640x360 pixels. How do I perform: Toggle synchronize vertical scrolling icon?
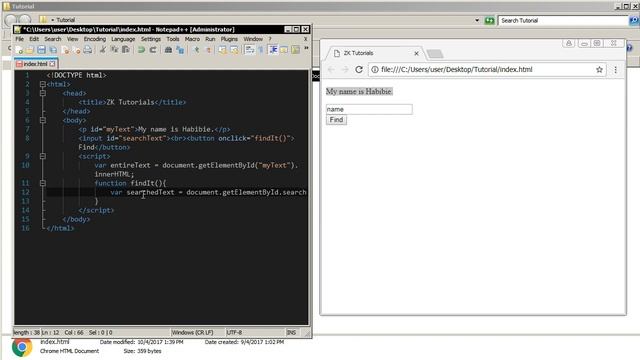222,50
